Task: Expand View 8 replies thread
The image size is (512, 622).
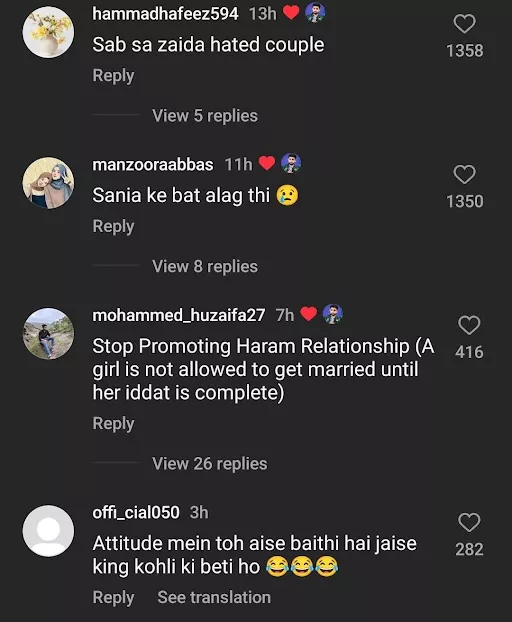Action: (x=205, y=267)
